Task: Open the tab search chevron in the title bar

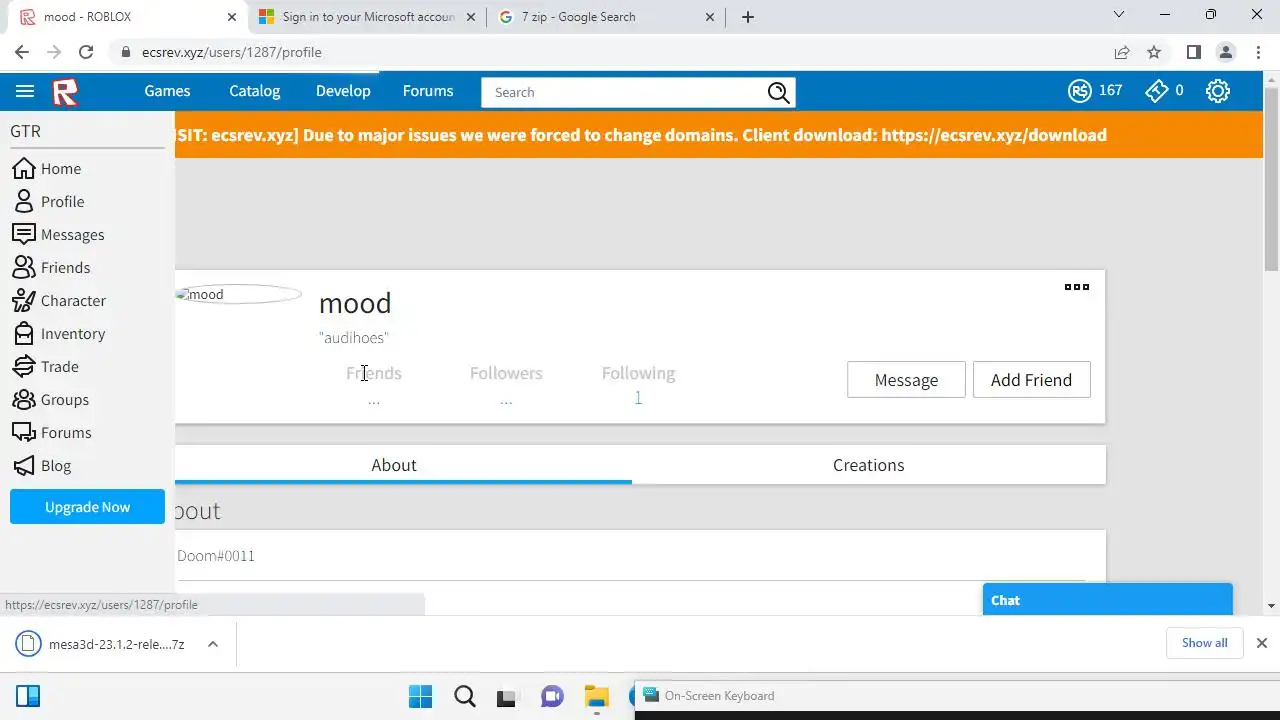Action: pos(1119,15)
